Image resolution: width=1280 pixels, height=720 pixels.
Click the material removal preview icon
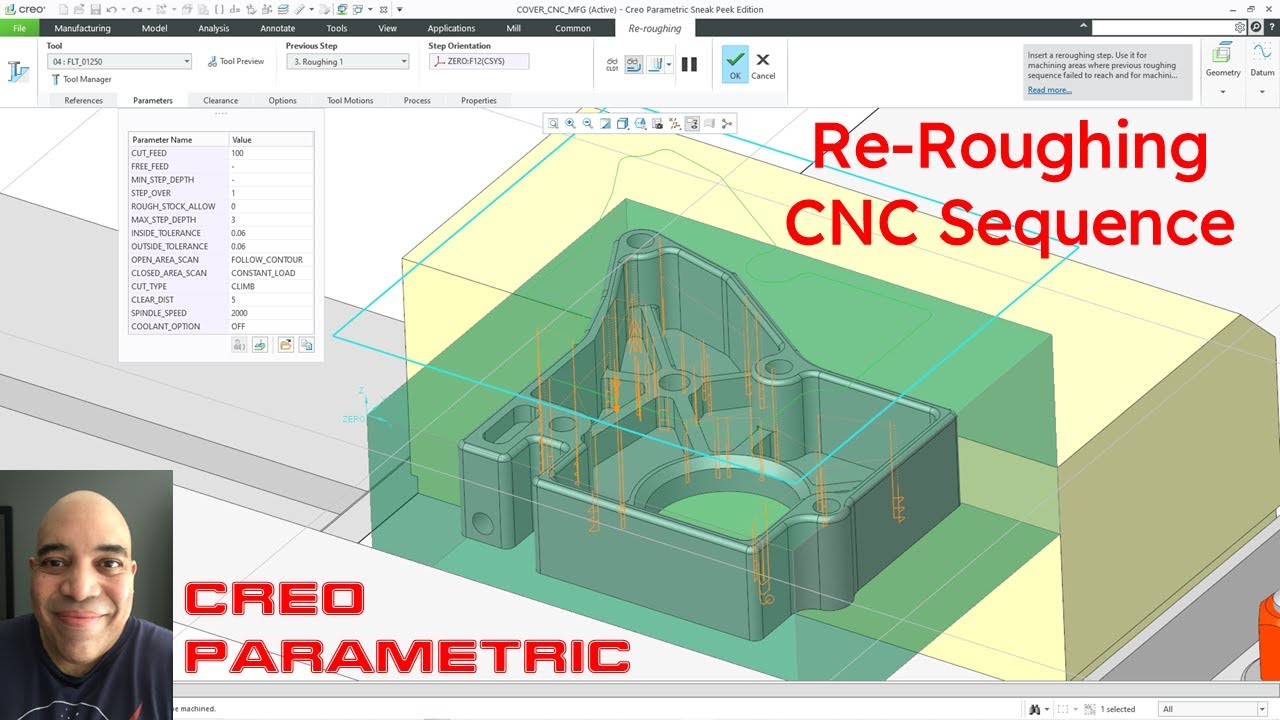coord(656,65)
